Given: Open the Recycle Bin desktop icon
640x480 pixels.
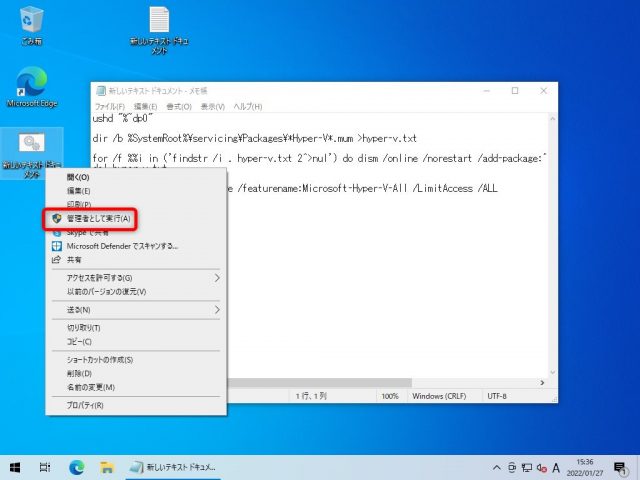Looking at the screenshot, I should (x=31, y=22).
